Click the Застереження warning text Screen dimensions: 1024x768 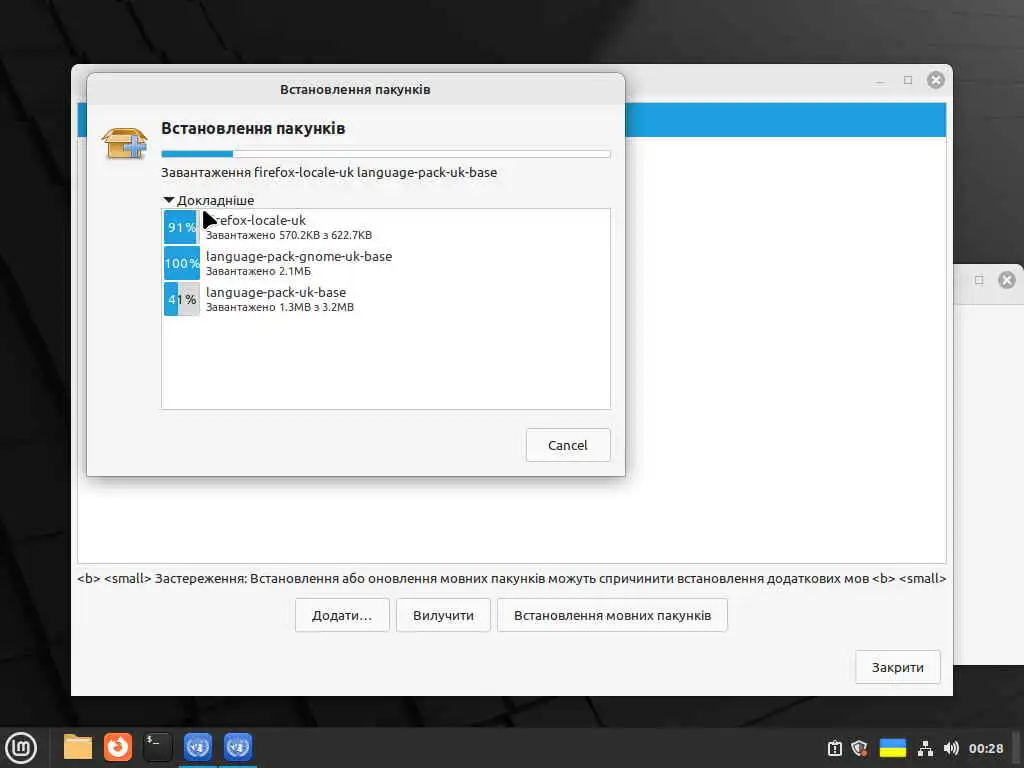tap(511, 579)
